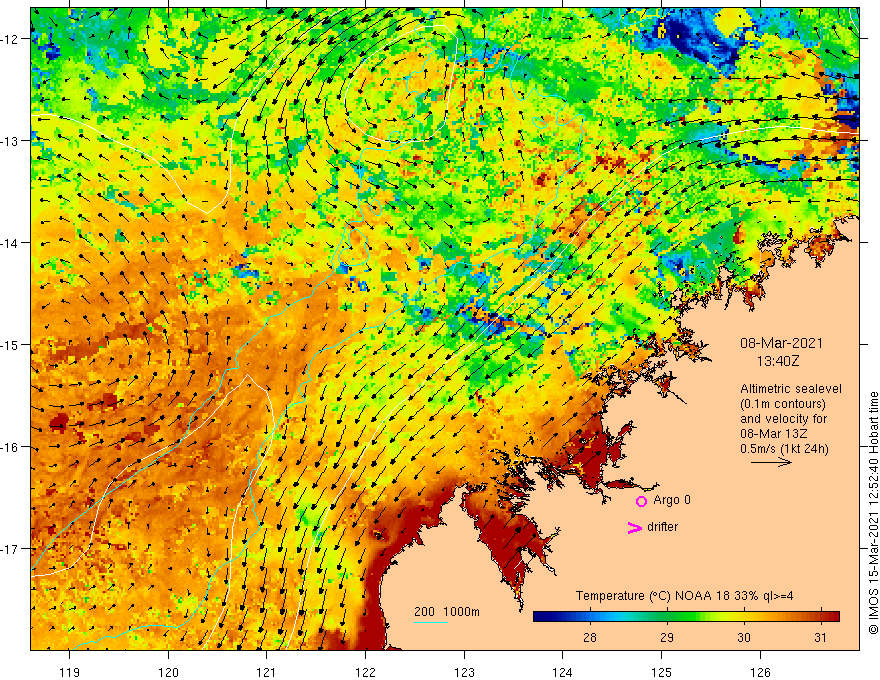The width and height of the screenshot is (880, 680).
Task: Click the 0.5m/s velocity scale arrow
Action: pyautogui.click(x=771, y=462)
